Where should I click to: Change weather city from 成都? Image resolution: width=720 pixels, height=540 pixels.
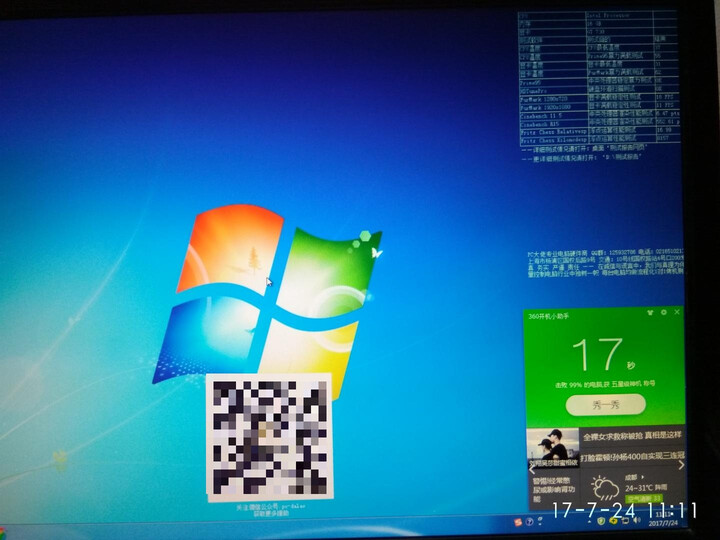coord(635,478)
